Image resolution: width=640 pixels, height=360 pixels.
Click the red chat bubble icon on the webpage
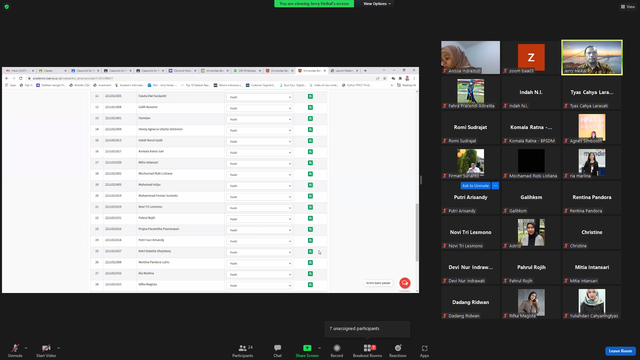click(404, 283)
